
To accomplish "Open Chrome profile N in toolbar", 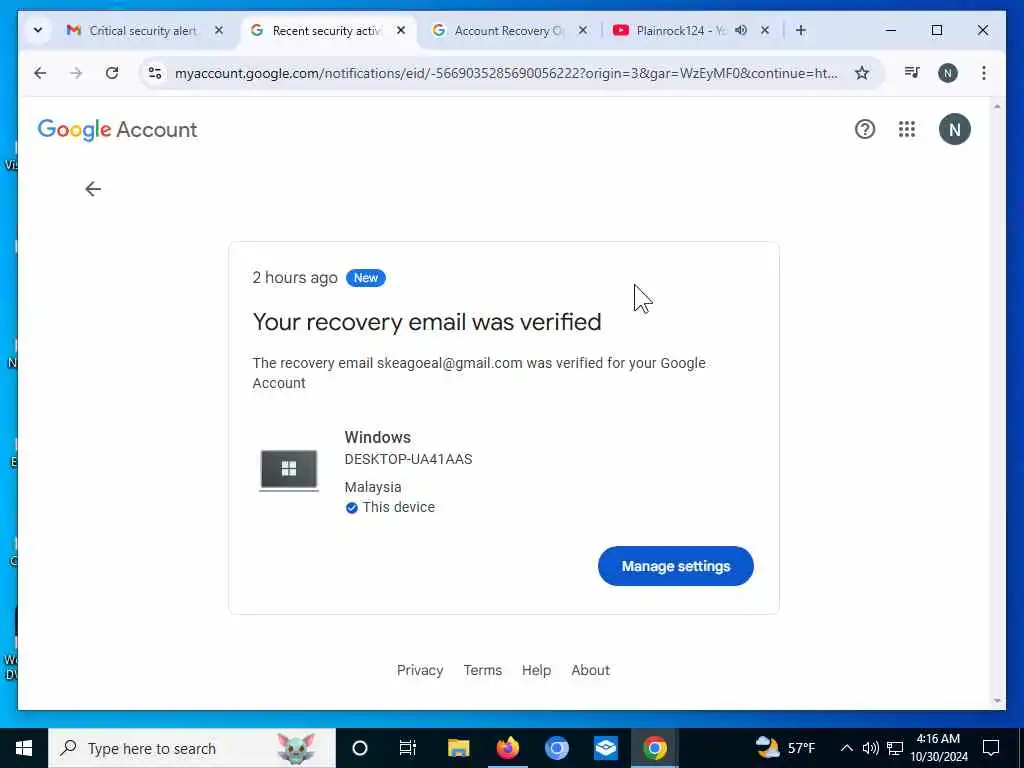I will 948,73.
